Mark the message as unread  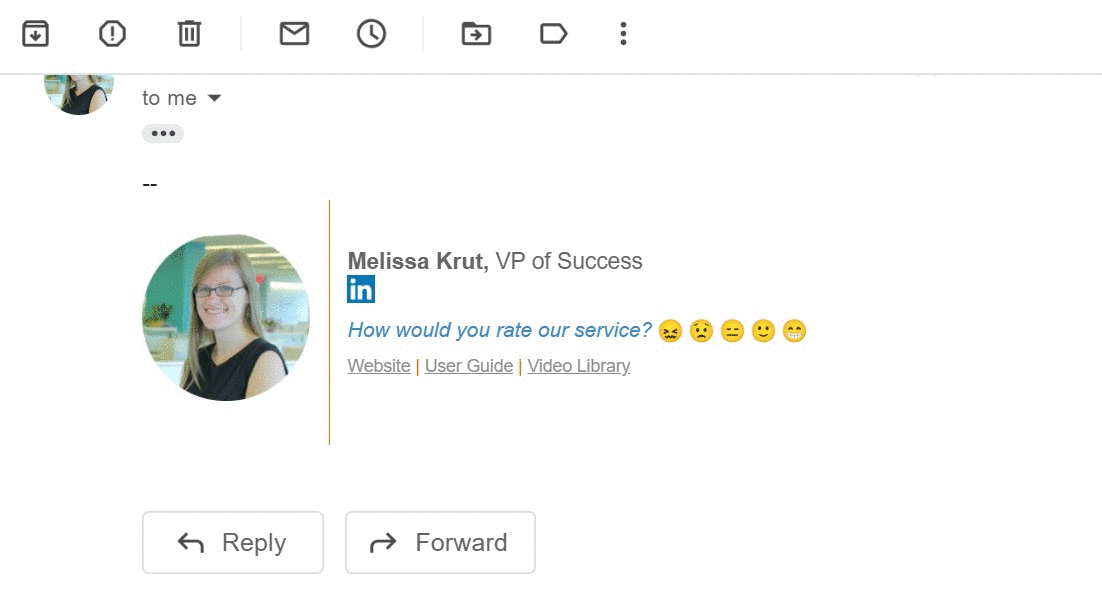(x=293, y=33)
